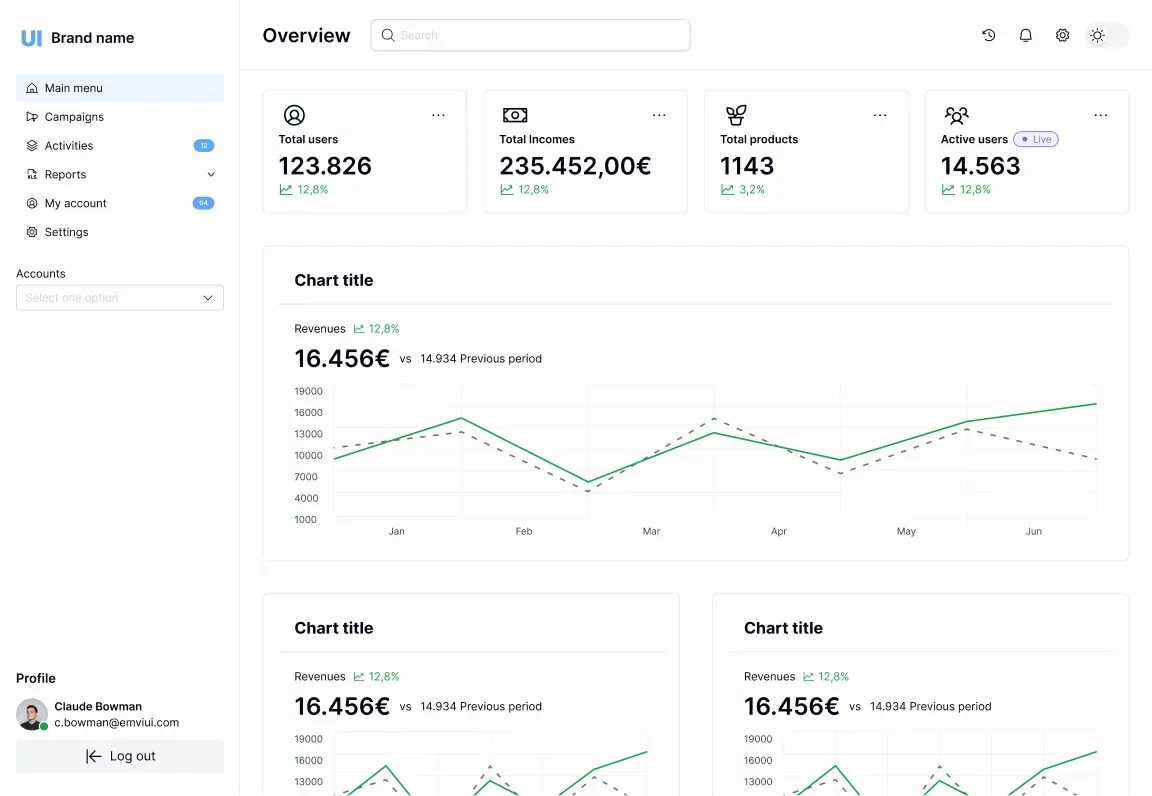1152x796 pixels.
Task: Click Total Incomes trend chart icon
Action: pos(507,190)
